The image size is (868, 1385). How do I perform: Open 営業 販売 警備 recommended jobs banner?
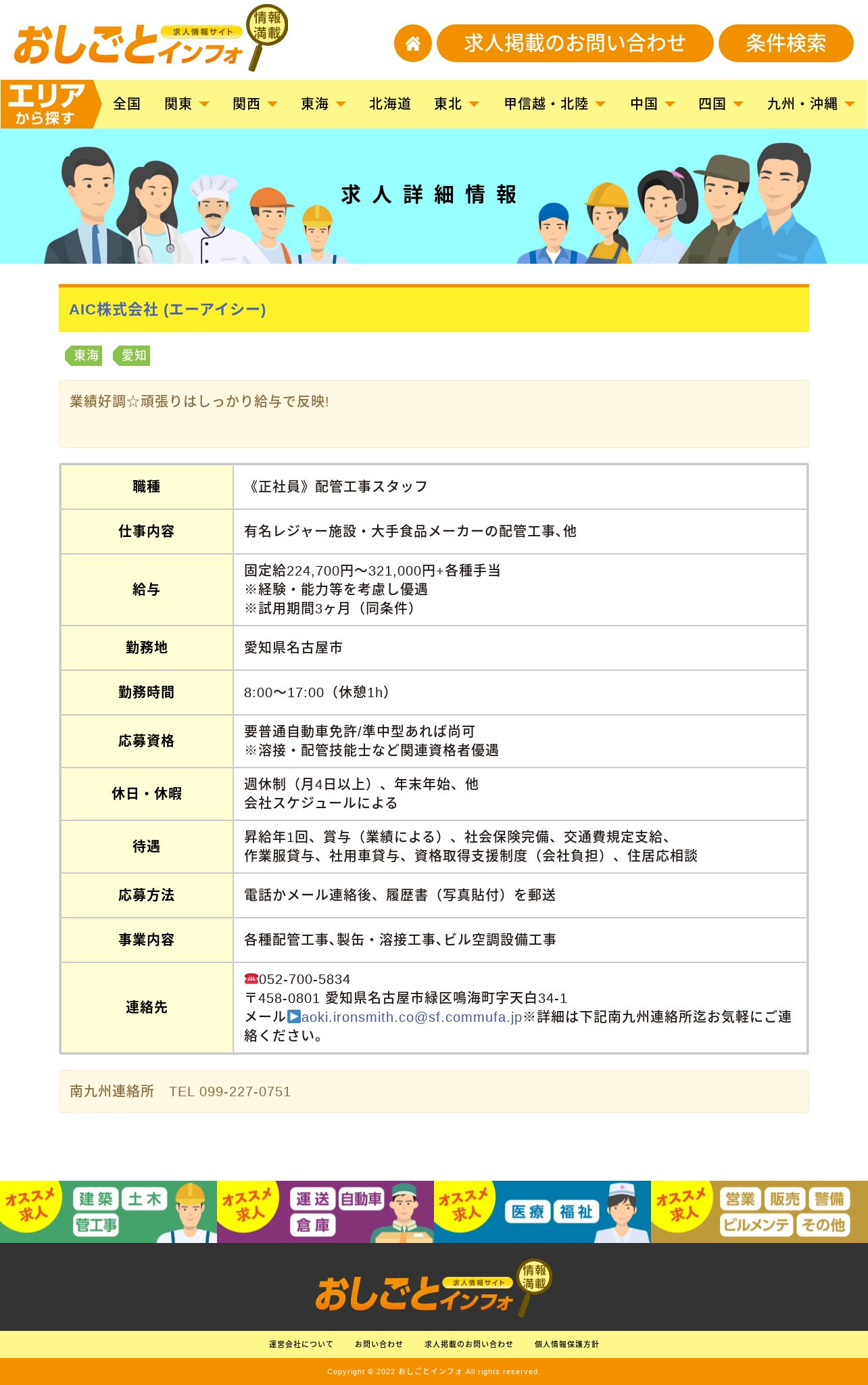click(x=759, y=1212)
